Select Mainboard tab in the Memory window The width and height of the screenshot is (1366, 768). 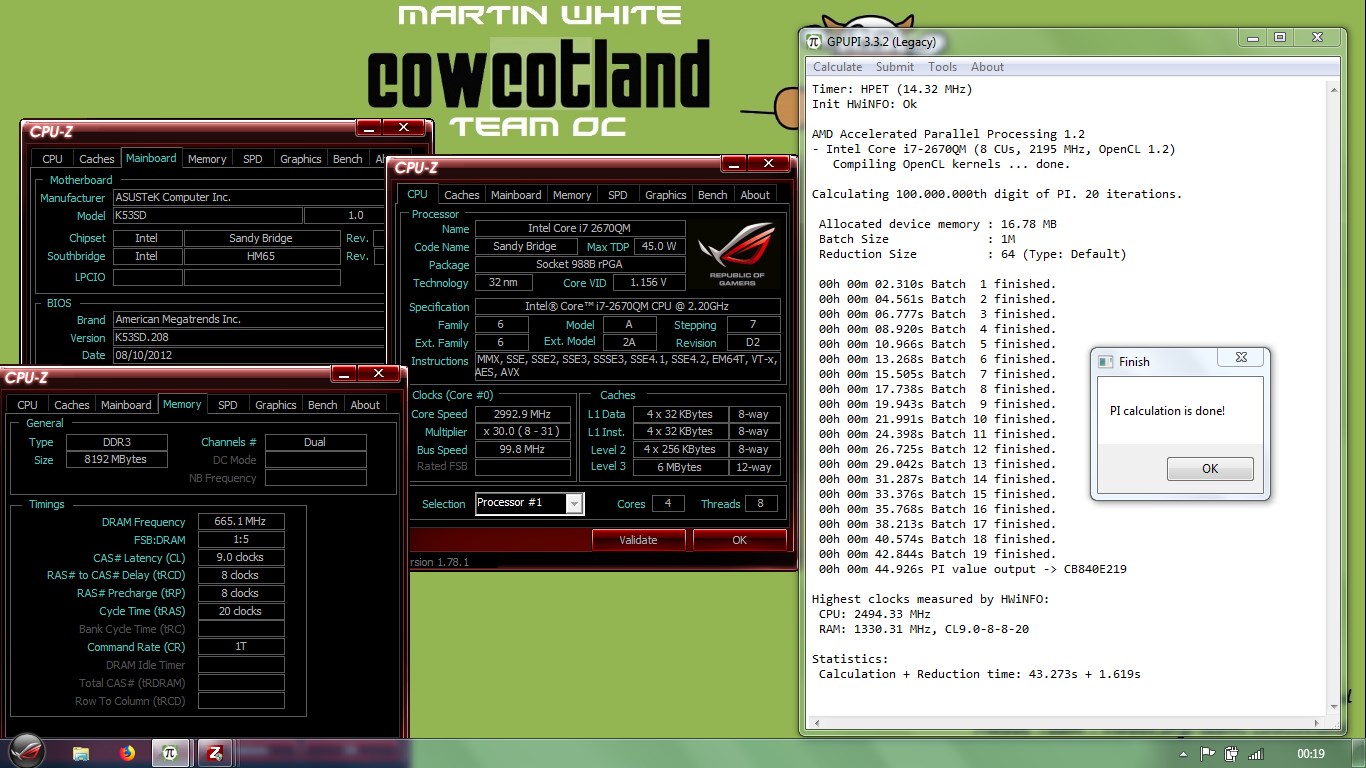(126, 405)
